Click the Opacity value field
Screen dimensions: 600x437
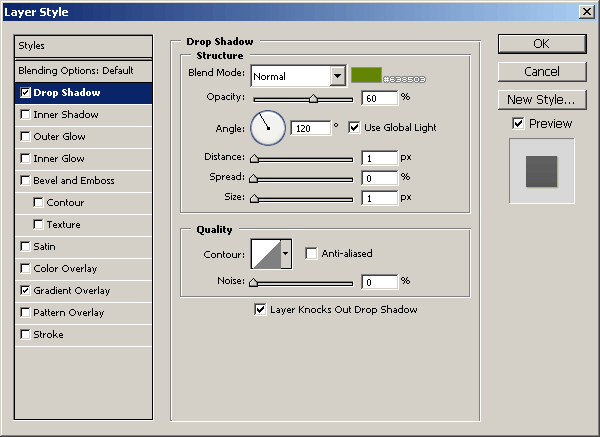pos(380,98)
